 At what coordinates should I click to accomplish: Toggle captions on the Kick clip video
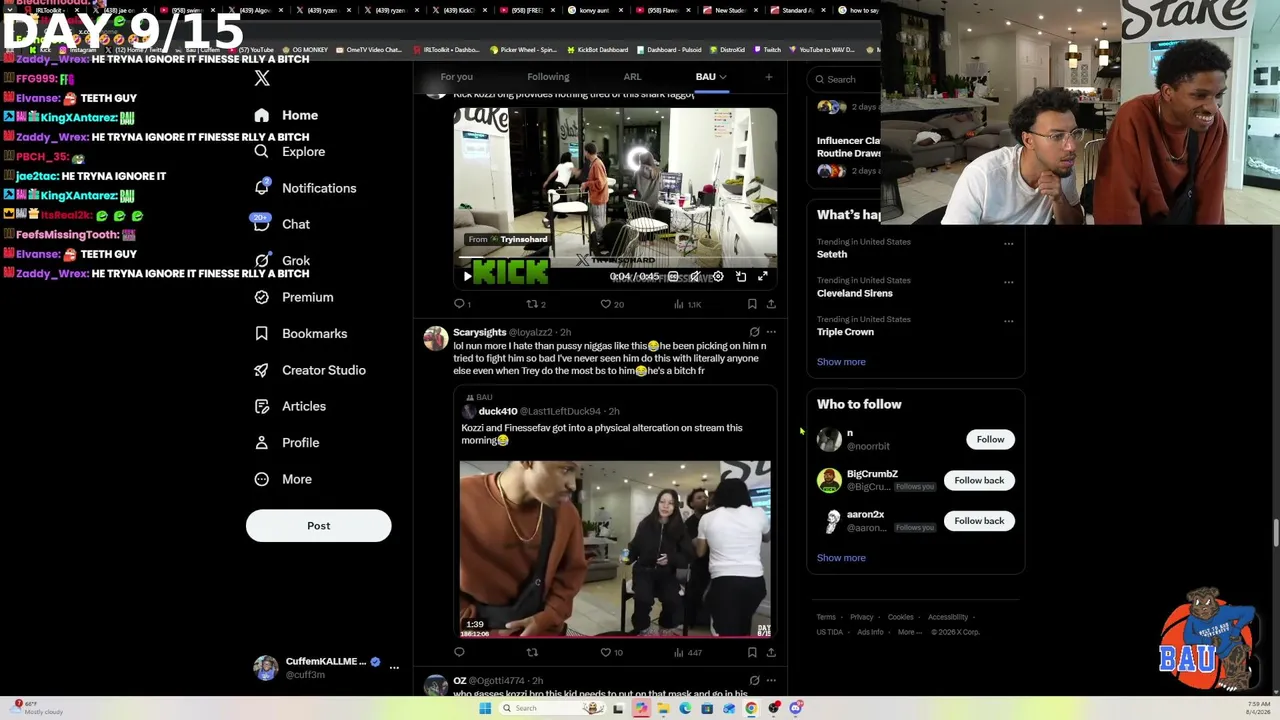(x=673, y=277)
